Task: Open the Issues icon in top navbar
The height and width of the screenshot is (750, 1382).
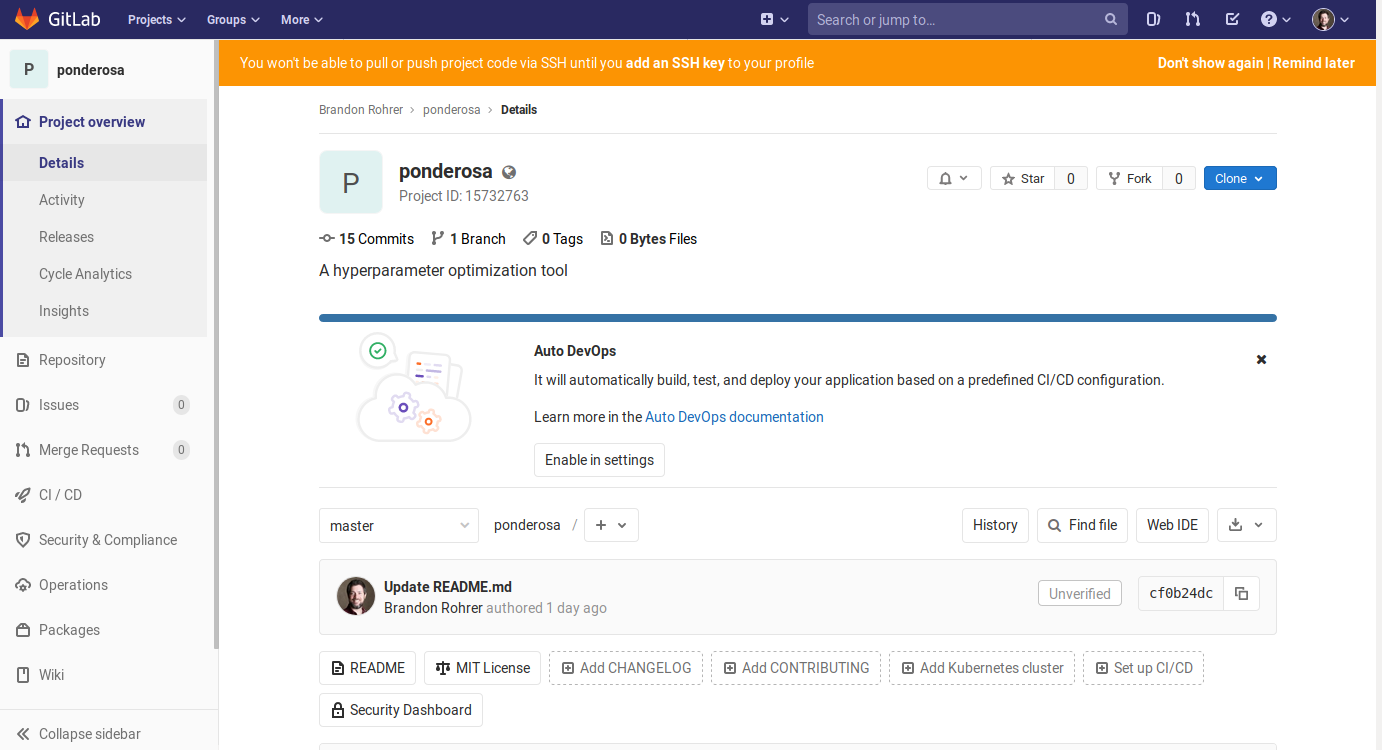Action: (1153, 19)
